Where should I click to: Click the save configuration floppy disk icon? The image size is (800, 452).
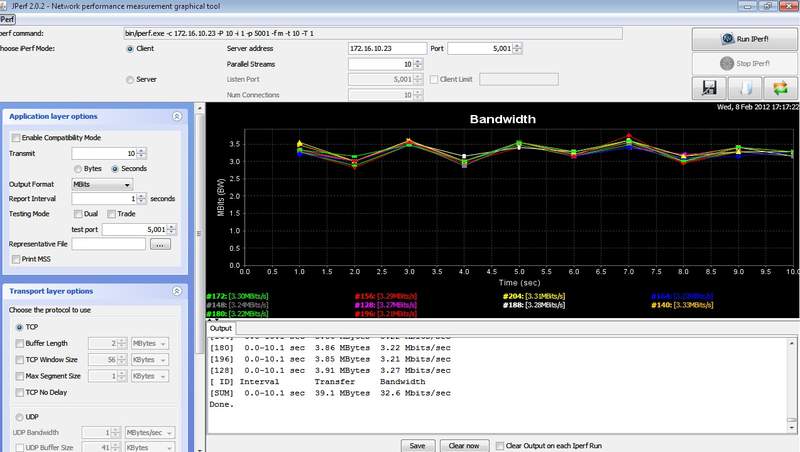708,88
